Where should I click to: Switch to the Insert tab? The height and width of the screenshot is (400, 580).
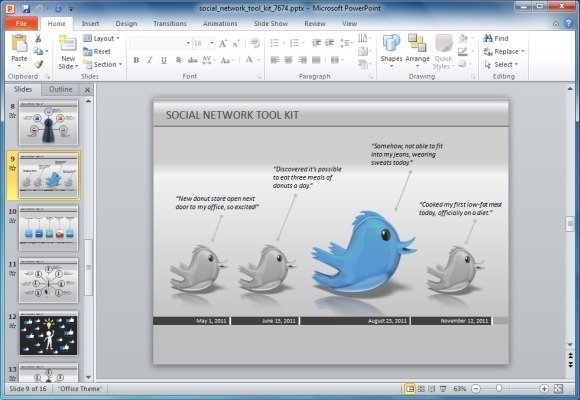(x=91, y=23)
